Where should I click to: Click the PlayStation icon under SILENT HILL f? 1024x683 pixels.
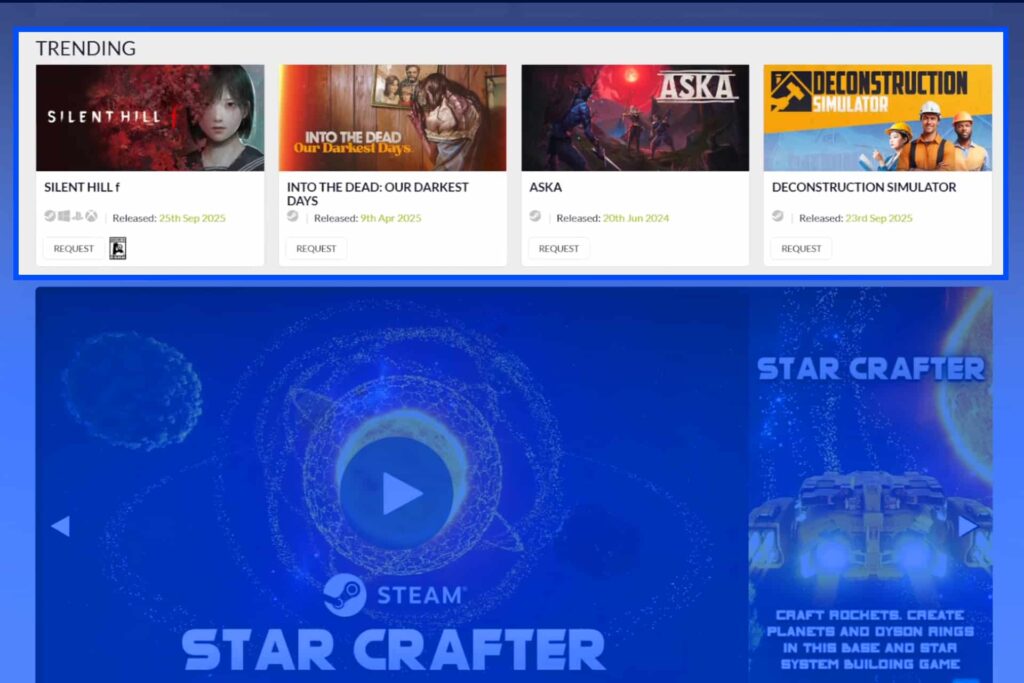click(78, 216)
